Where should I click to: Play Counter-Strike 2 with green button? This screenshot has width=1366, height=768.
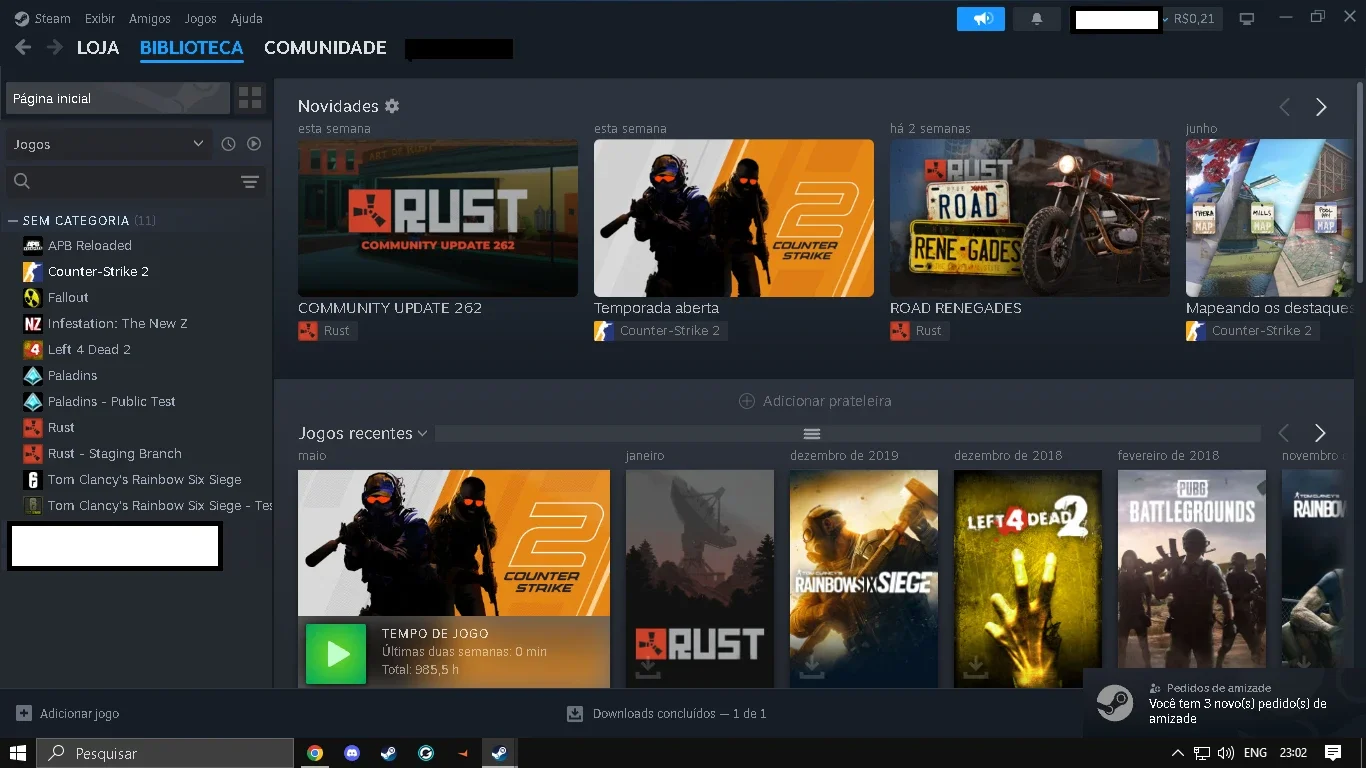pos(336,654)
